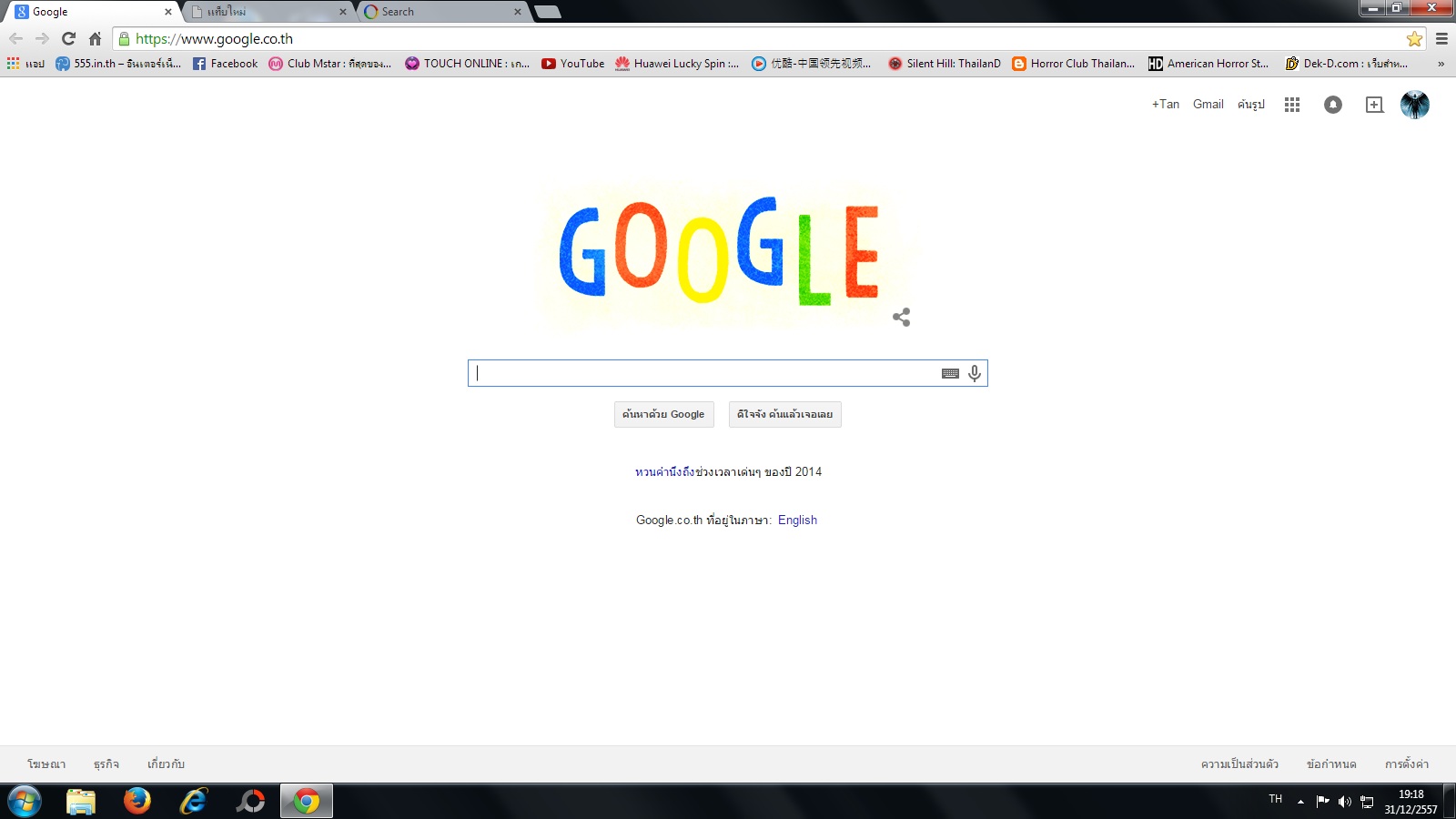Switch to the Search tab
This screenshot has height=819, width=1456.
[441, 12]
